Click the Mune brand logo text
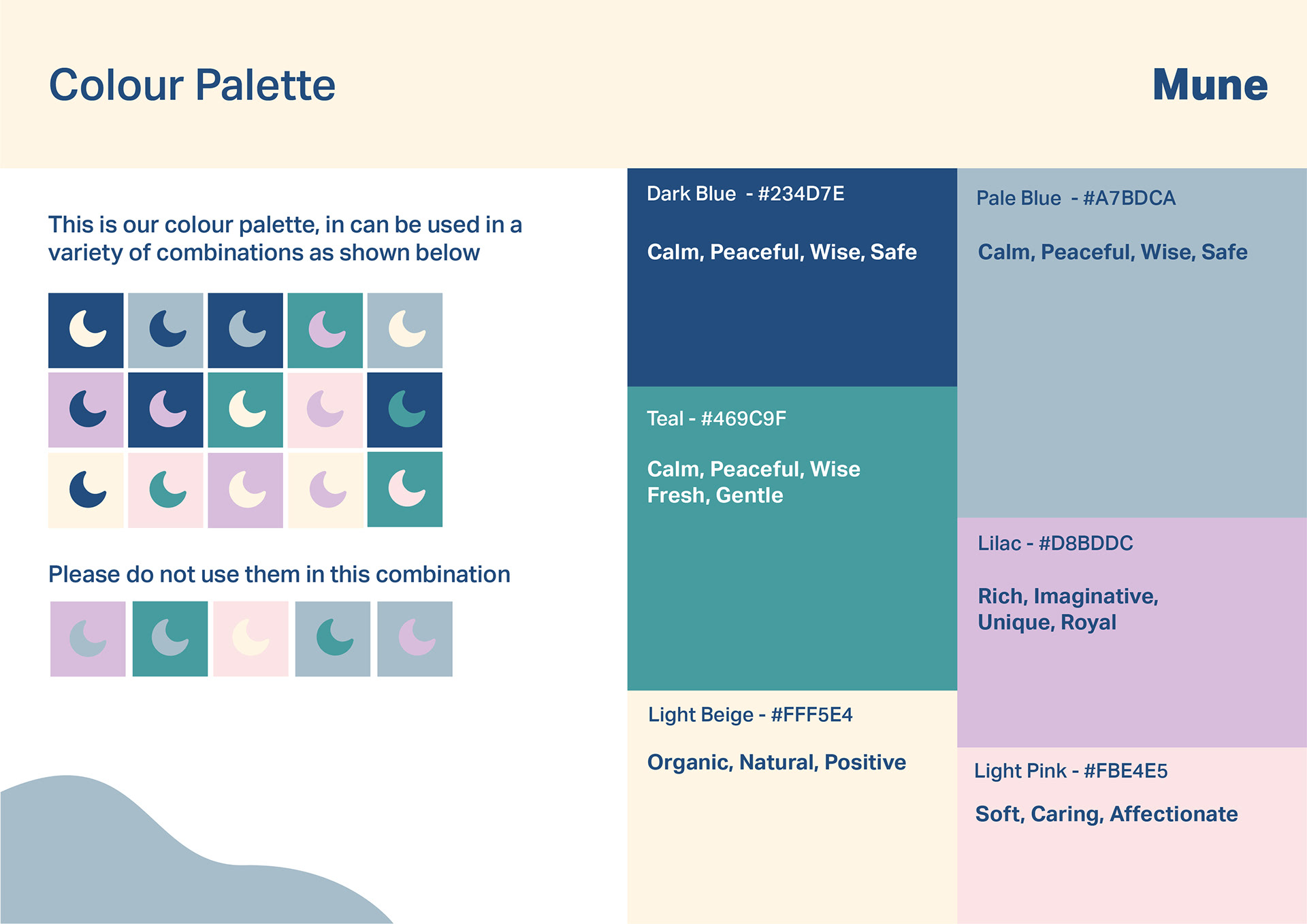 pos(1210,85)
